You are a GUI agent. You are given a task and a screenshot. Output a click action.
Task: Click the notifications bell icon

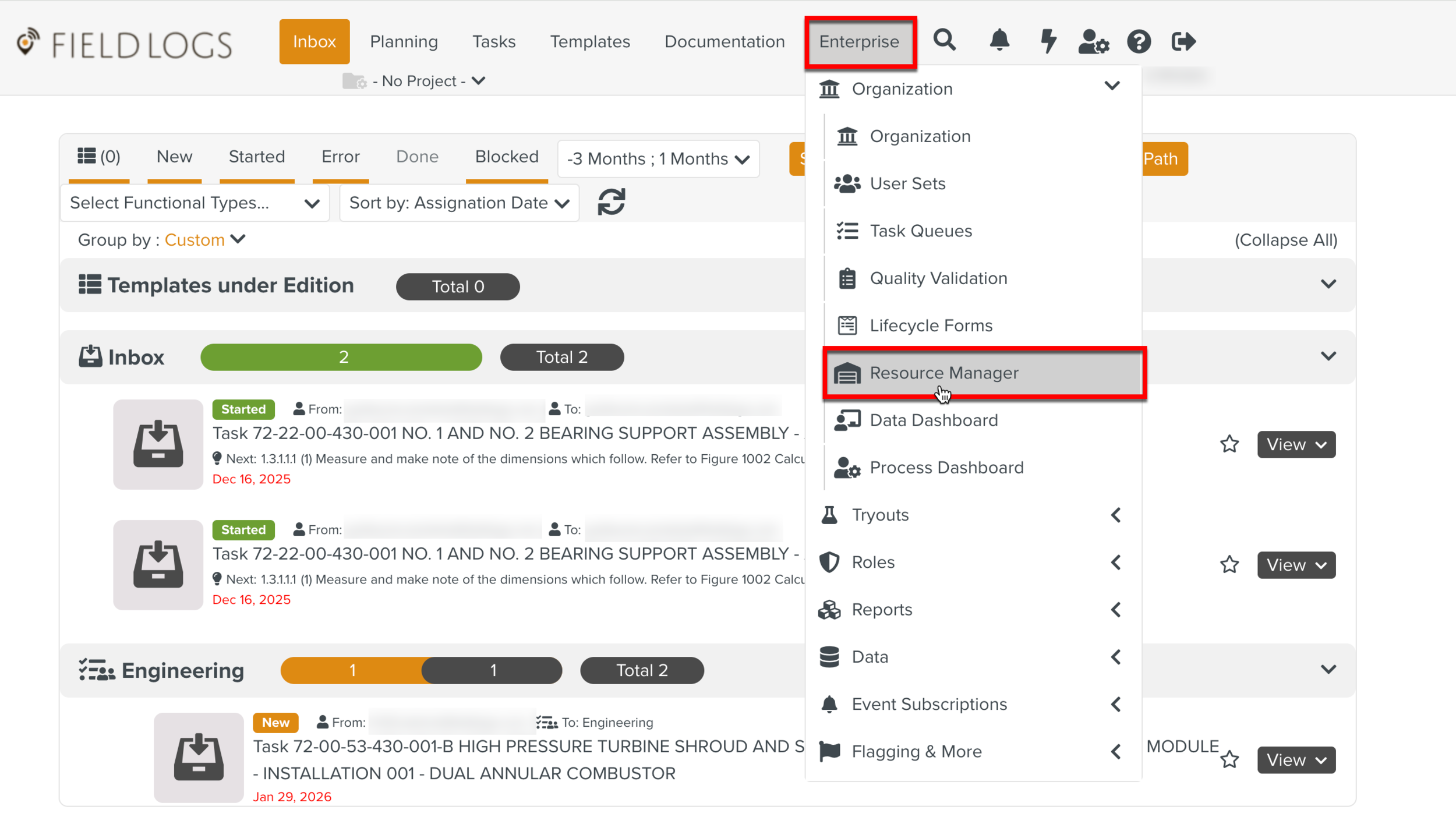click(x=998, y=41)
